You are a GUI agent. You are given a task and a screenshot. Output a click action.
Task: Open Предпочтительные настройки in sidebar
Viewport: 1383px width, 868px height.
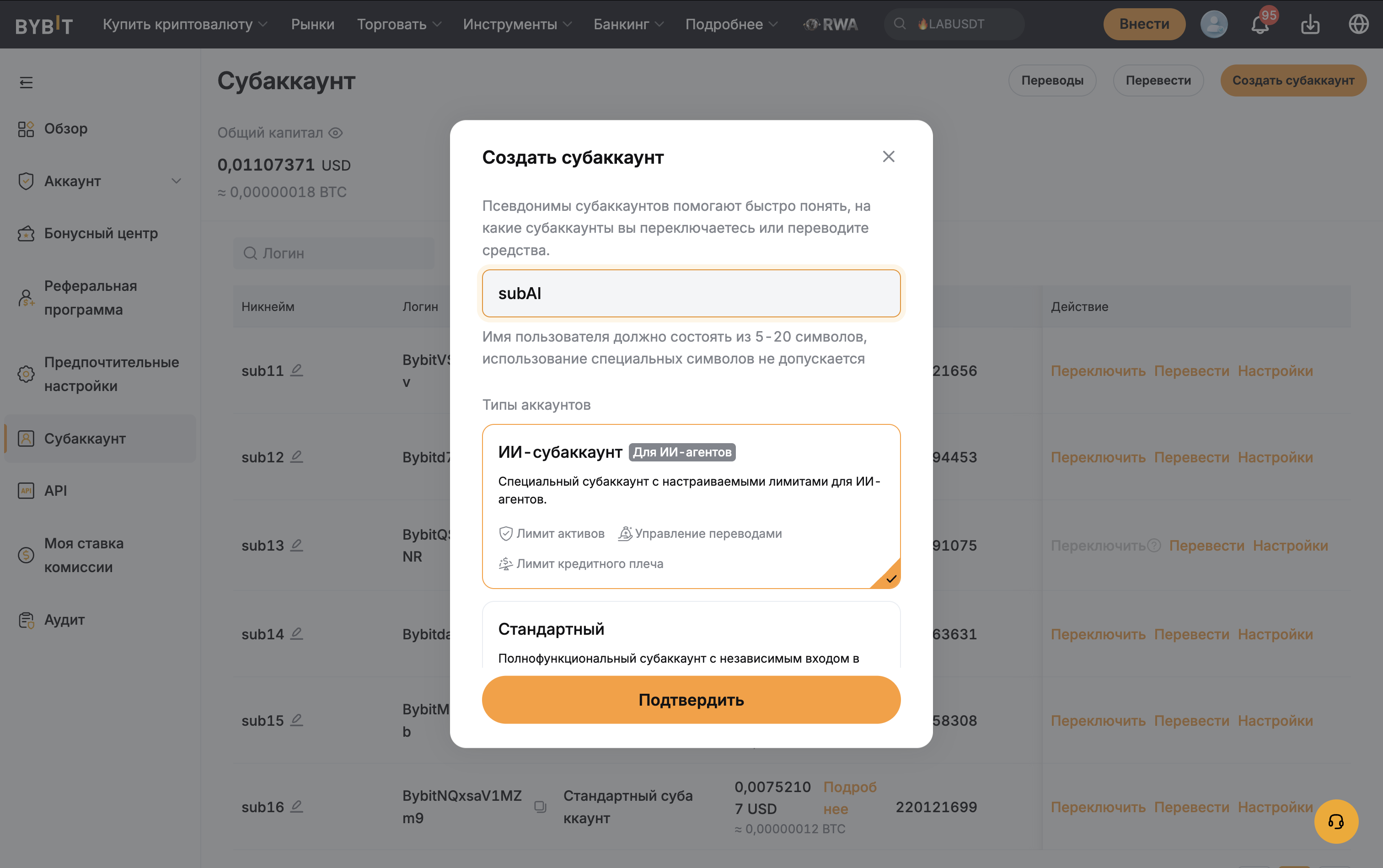click(x=100, y=374)
